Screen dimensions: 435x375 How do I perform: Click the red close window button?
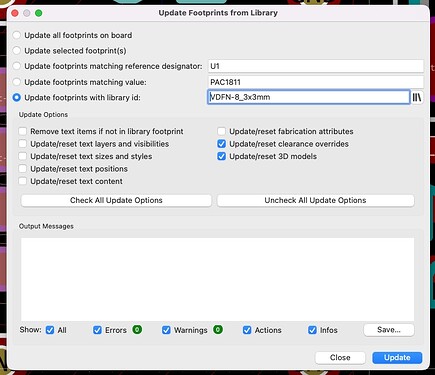click(15, 13)
